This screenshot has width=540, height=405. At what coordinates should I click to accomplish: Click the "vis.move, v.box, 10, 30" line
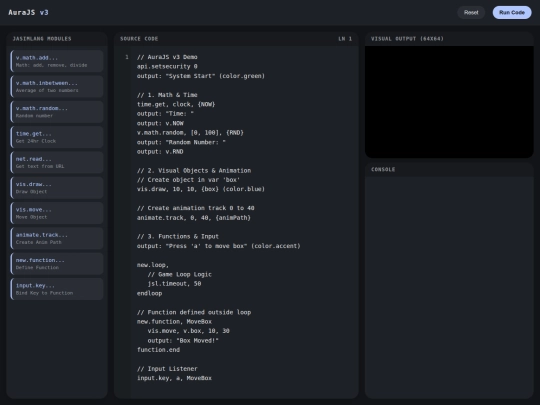pos(188,331)
